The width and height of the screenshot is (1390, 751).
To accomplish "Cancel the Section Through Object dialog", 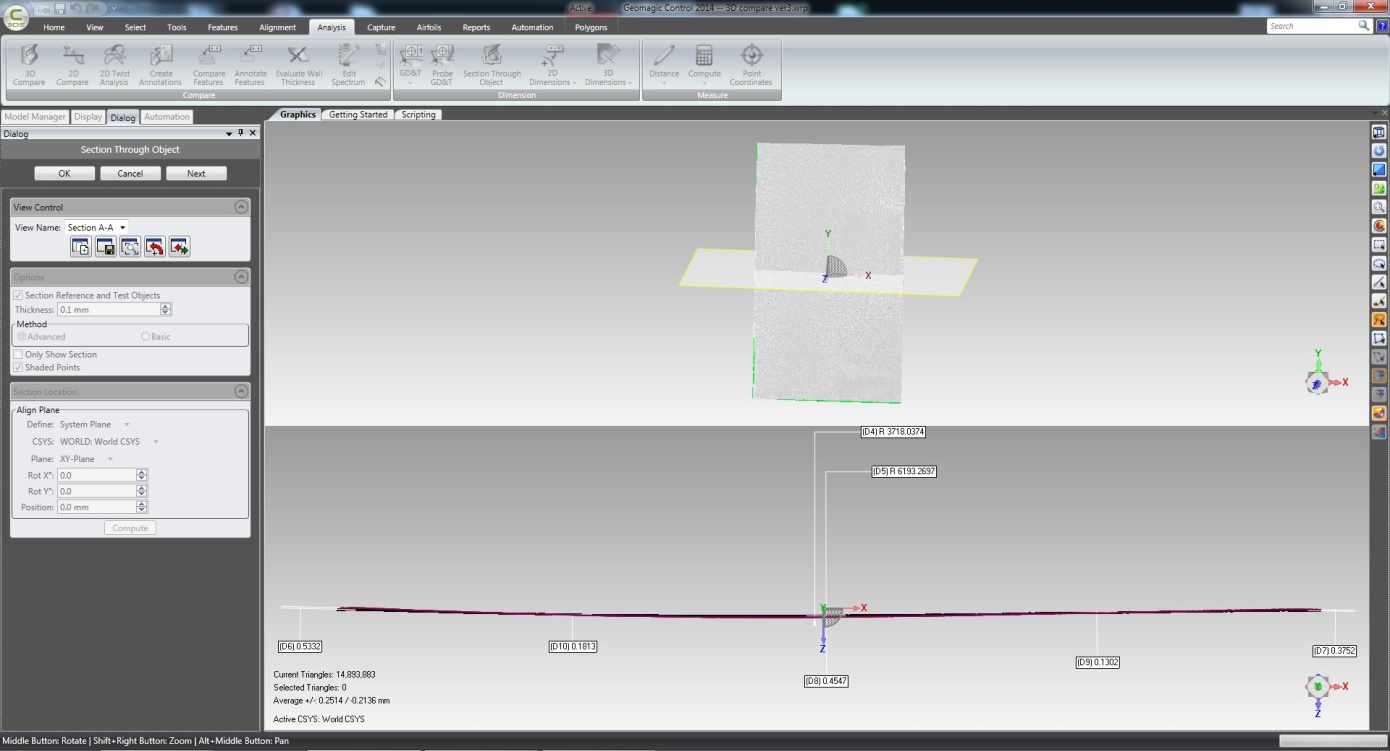I will tap(130, 173).
